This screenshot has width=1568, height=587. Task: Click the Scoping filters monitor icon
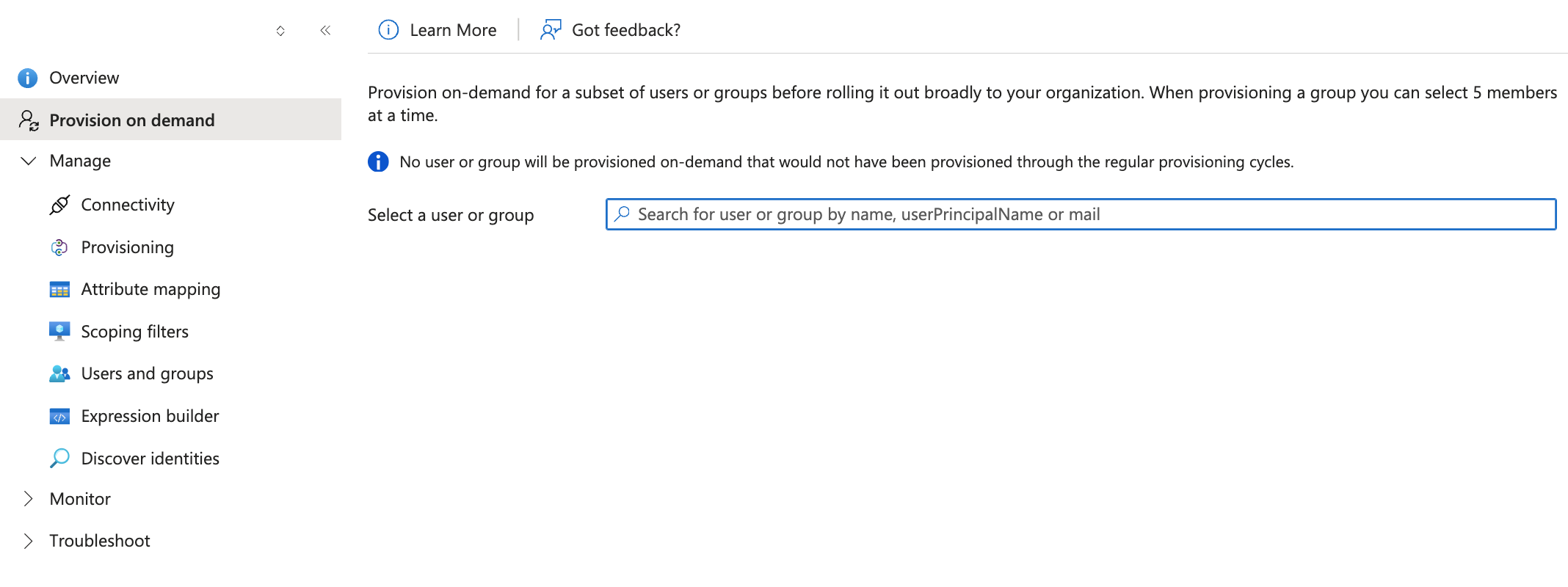pyautogui.click(x=59, y=332)
